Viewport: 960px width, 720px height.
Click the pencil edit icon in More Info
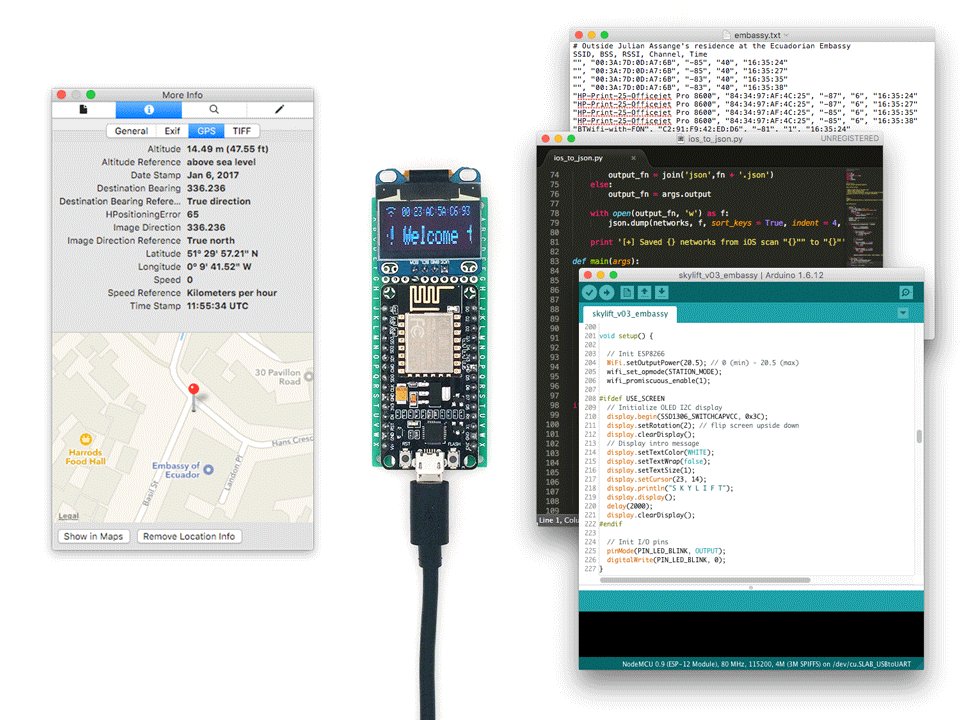point(279,110)
